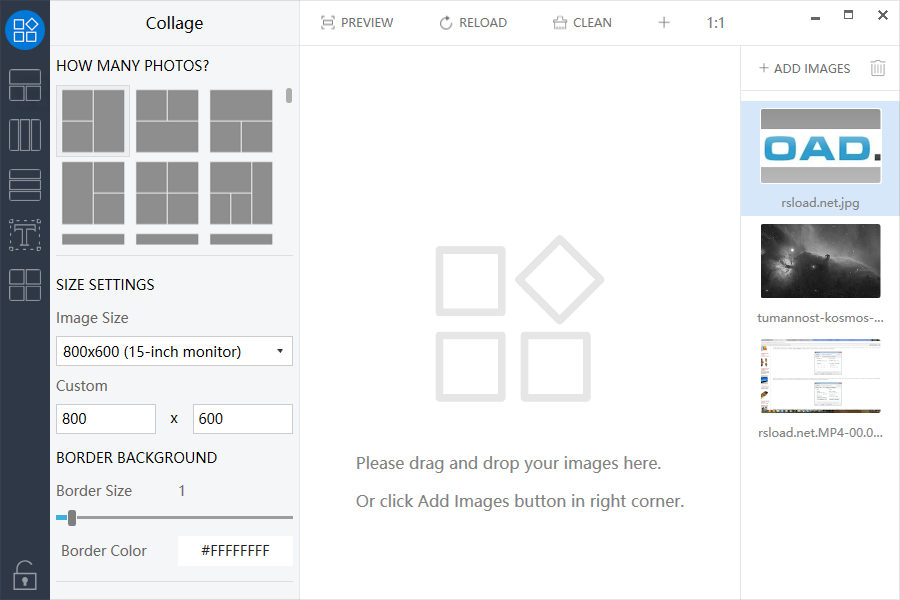Screen dimensions: 900x600
Task: Delete images with the trash icon
Action: [x=878, y=68]
